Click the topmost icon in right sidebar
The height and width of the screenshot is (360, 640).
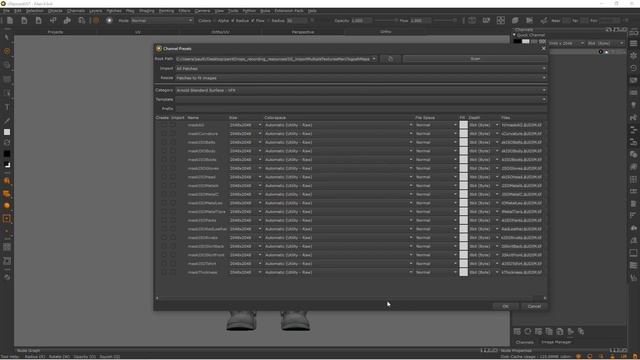(633, 33)
